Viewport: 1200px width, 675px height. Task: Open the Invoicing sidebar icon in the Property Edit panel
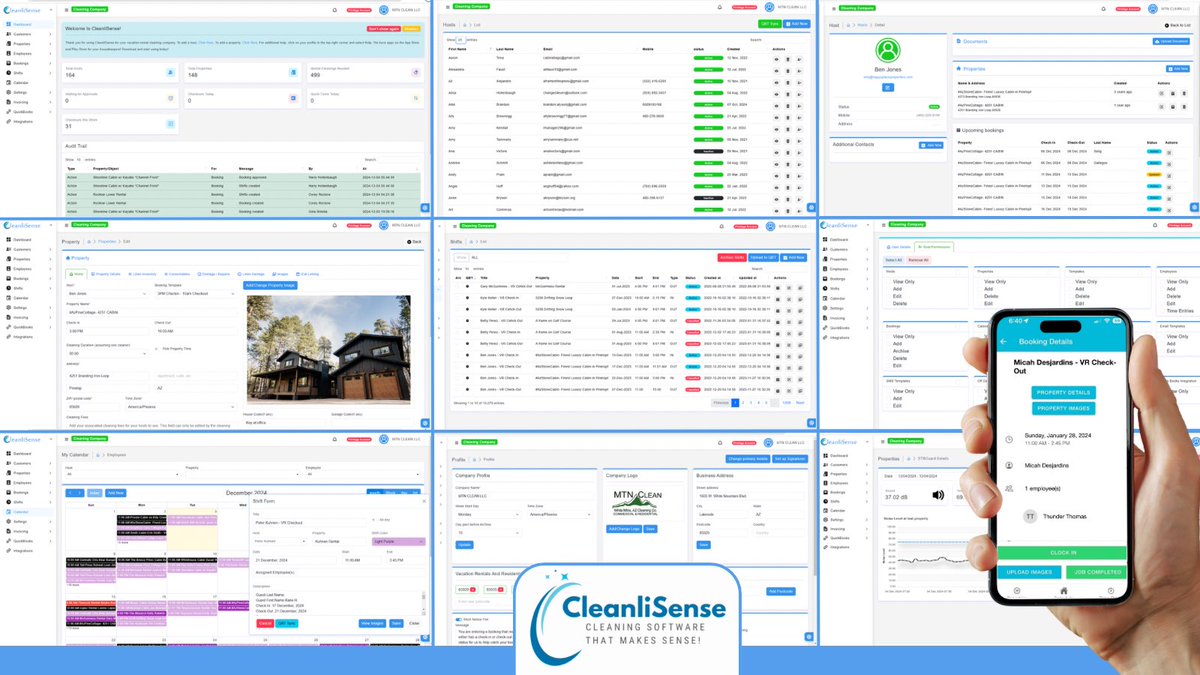coord(9,317)
